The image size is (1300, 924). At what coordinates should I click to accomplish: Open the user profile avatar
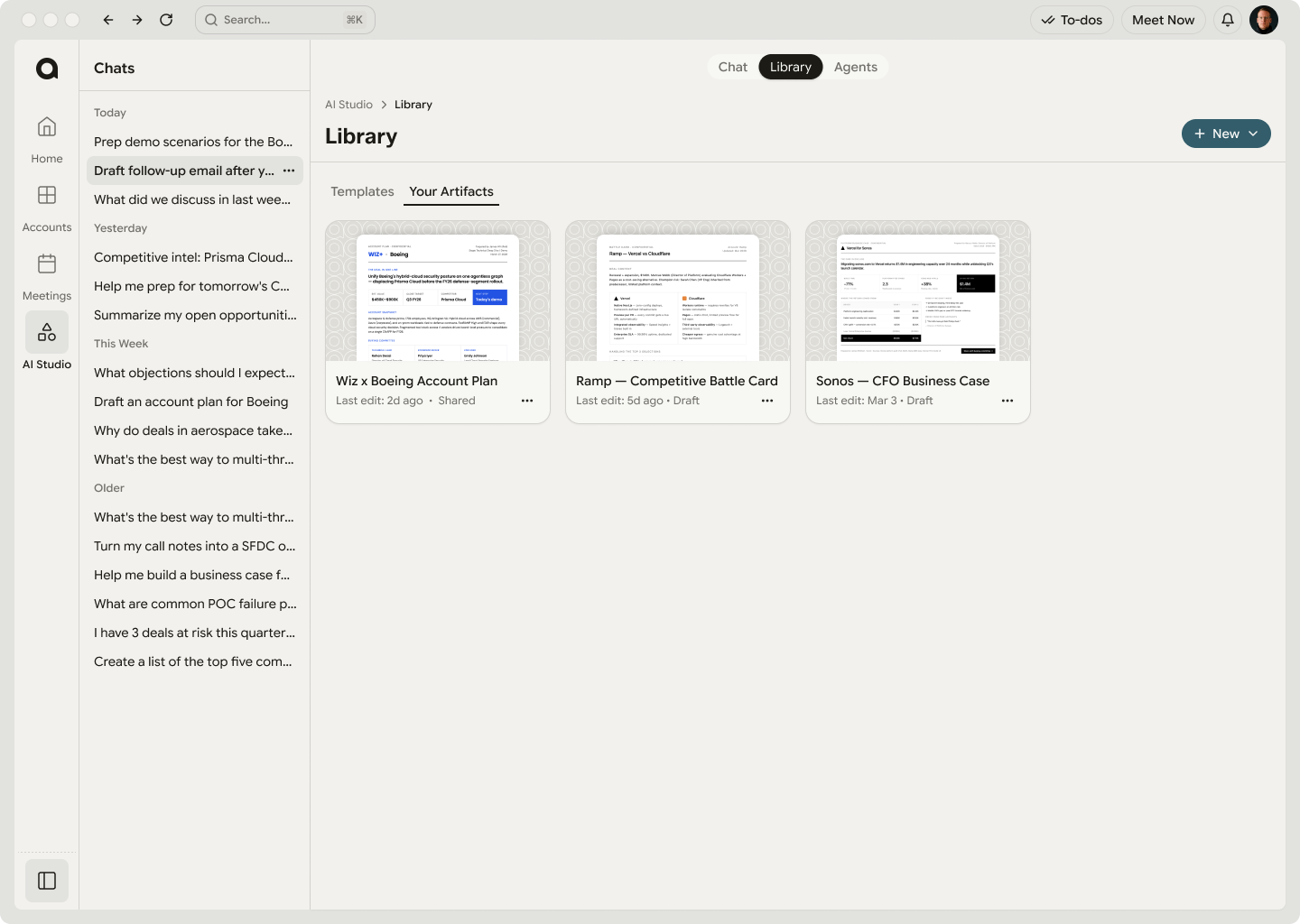tap(1264, 20)
